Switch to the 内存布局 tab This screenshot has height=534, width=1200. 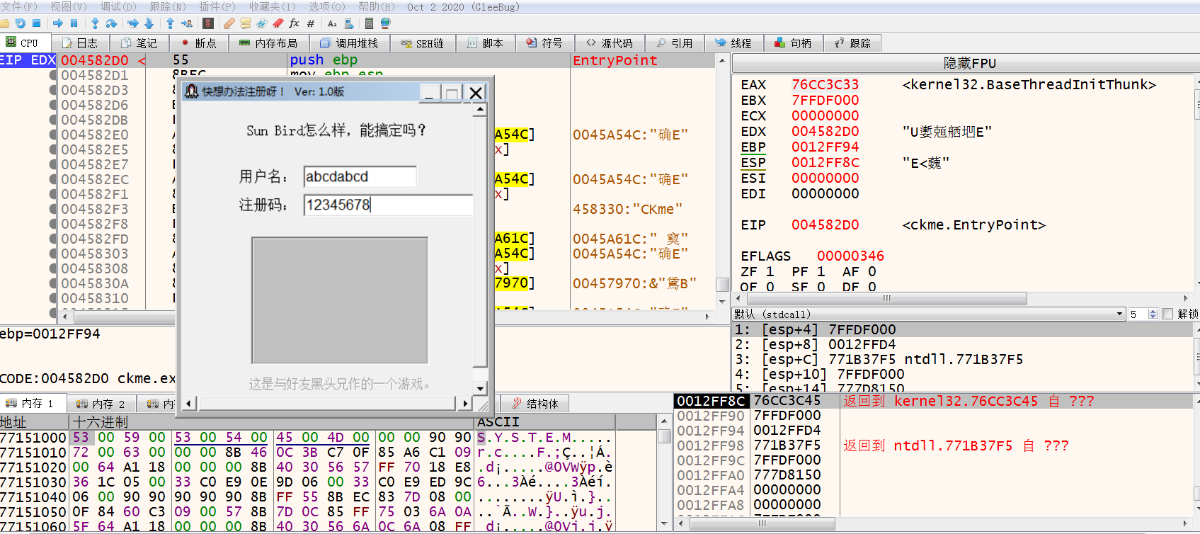[x=268, y=43]
